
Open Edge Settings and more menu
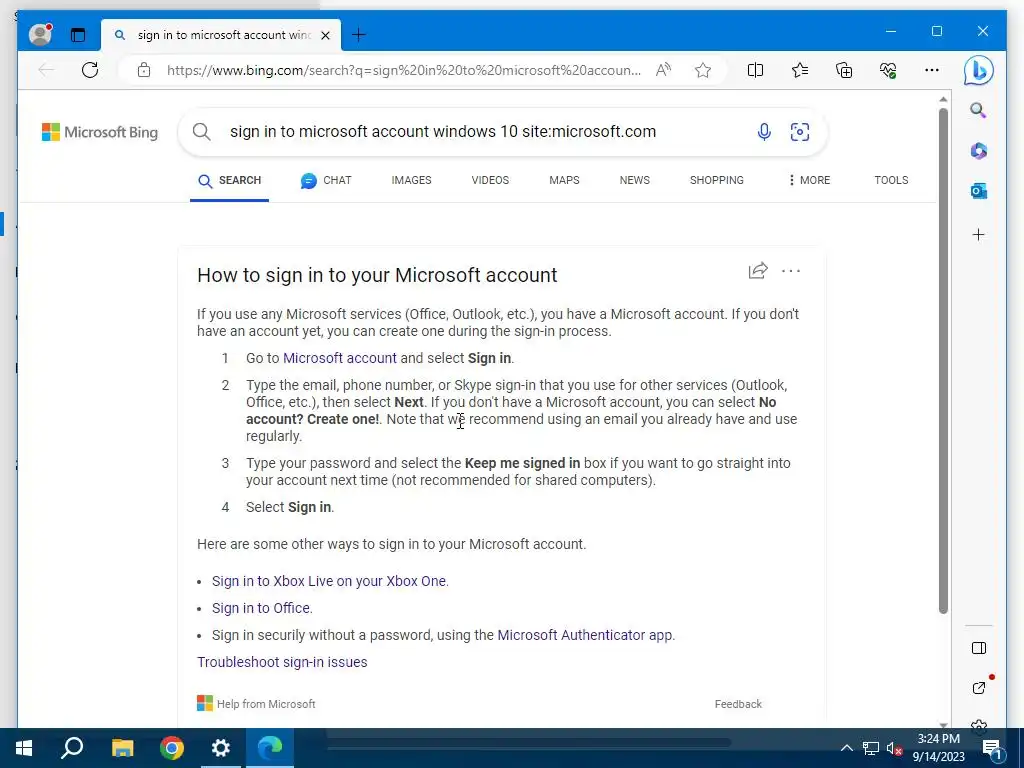[x=932, y=70]
